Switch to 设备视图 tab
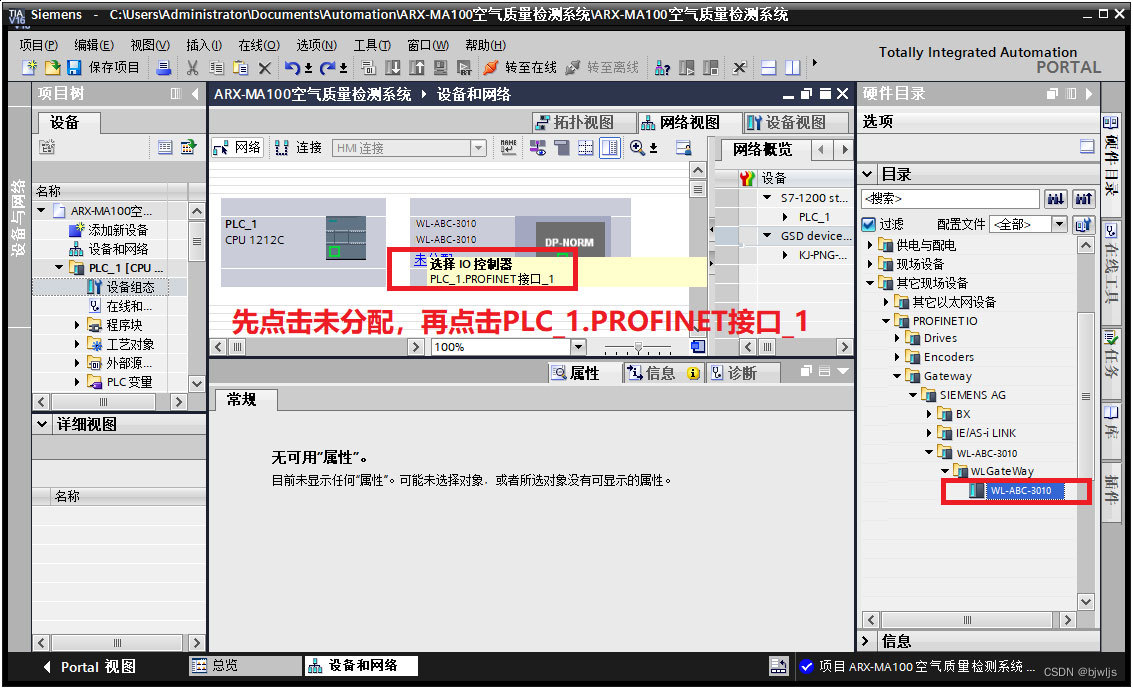This screenshot has width=1133, height=689. click(x=794, y=122)
